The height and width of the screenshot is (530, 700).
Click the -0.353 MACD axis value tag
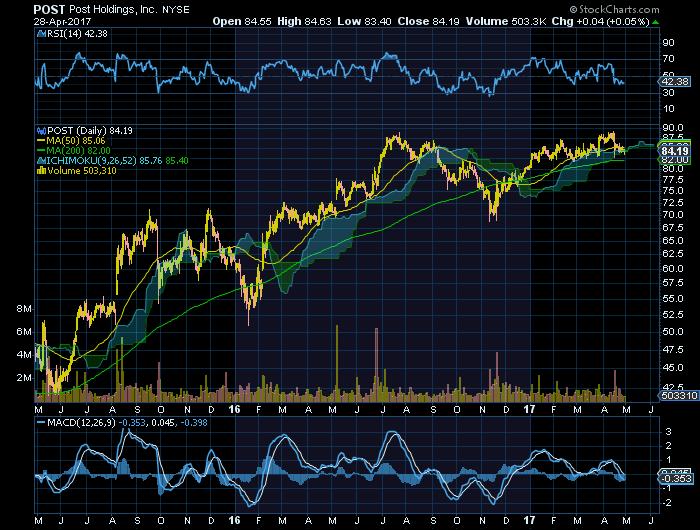[x=676, y=479]
